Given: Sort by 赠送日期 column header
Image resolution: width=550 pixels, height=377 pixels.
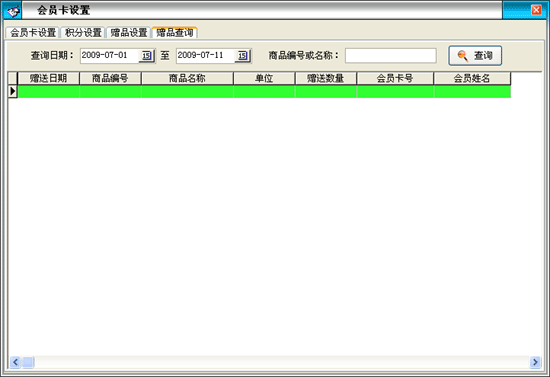Looking at the screenshot, I should tap(48, 78).
